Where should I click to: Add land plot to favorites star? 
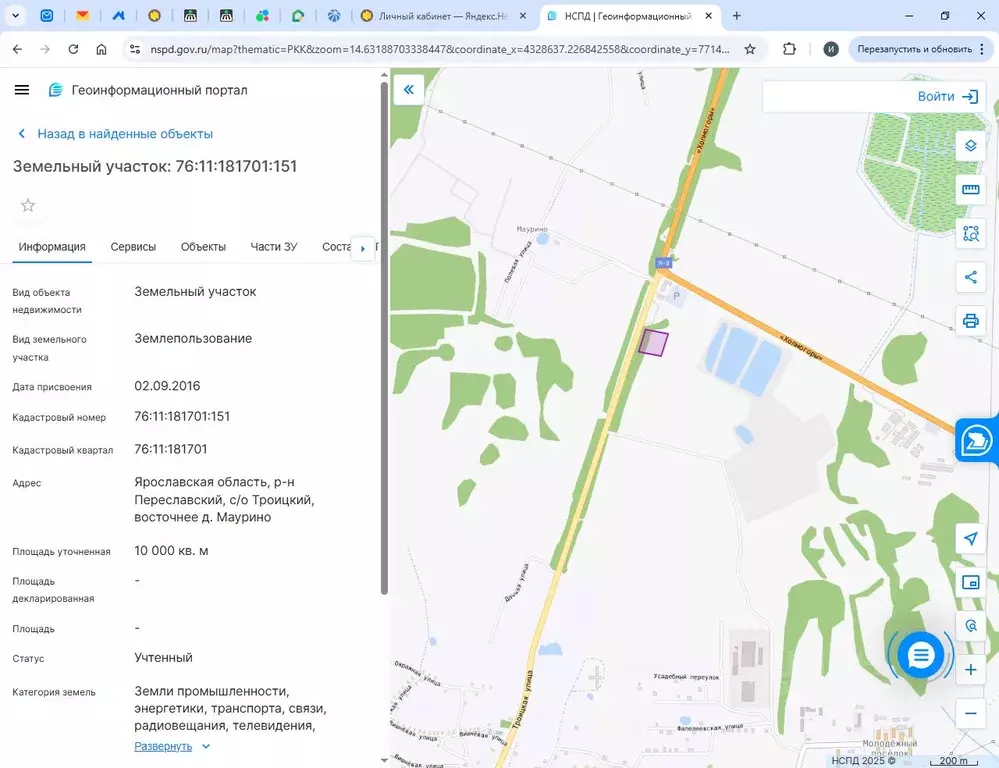click(28, 205)
